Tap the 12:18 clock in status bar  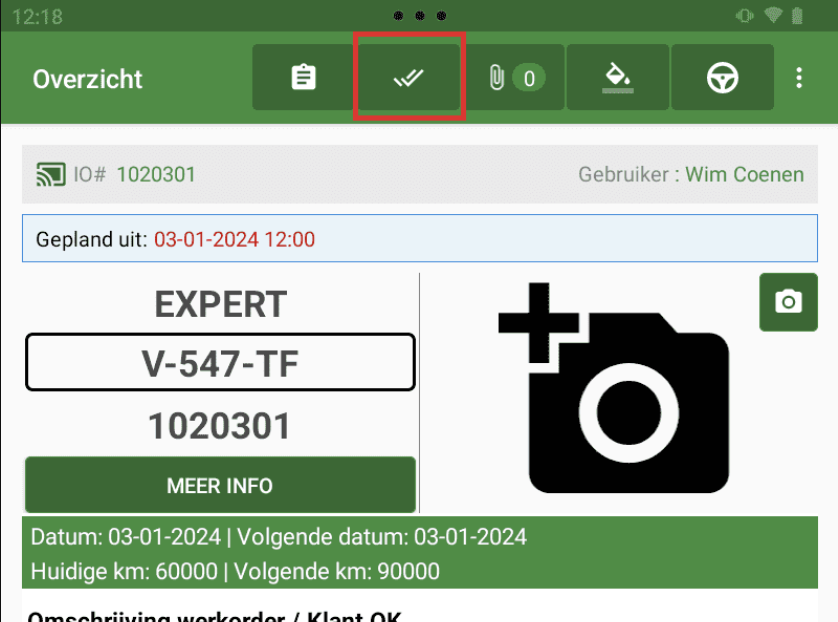37,17
